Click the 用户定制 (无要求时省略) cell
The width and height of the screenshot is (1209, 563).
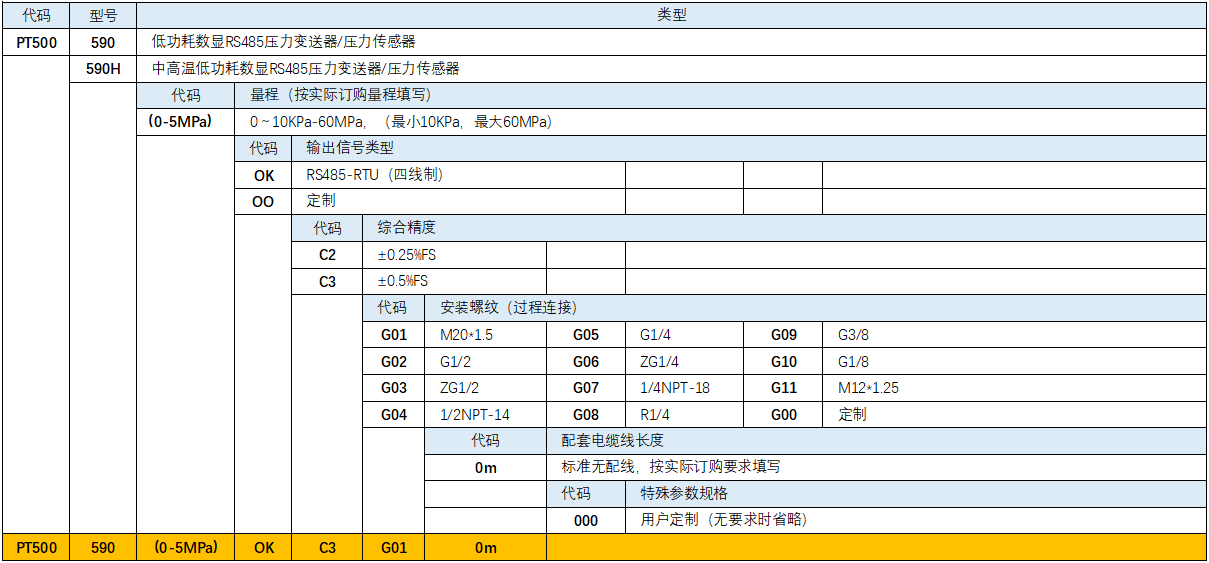(x=723, y=521)
